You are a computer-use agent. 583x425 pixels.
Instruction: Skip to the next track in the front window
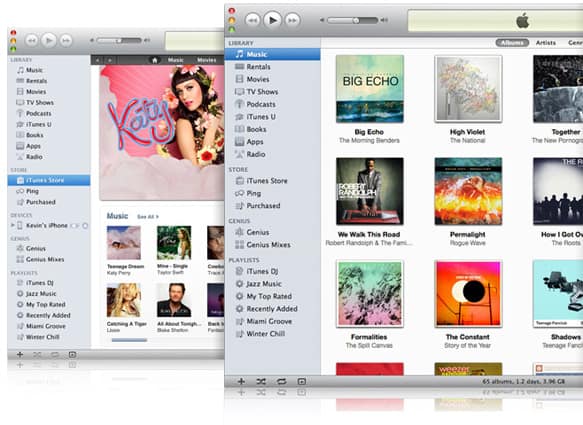pyautogui.click(x=293, y=20)
